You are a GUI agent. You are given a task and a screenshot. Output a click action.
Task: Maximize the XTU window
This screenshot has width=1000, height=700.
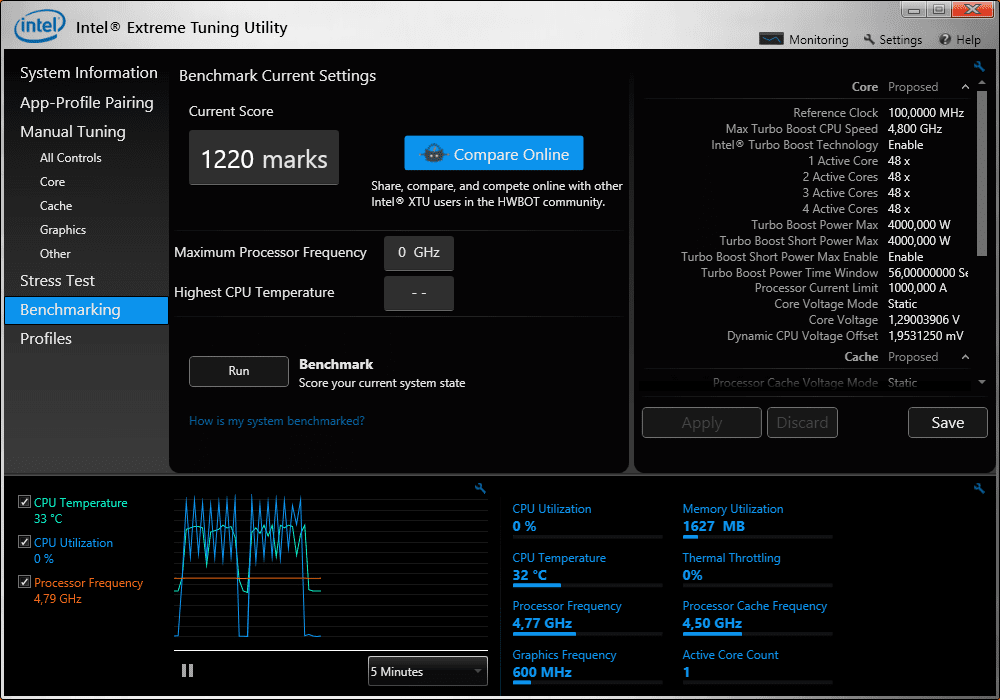[x=939, y=10]
